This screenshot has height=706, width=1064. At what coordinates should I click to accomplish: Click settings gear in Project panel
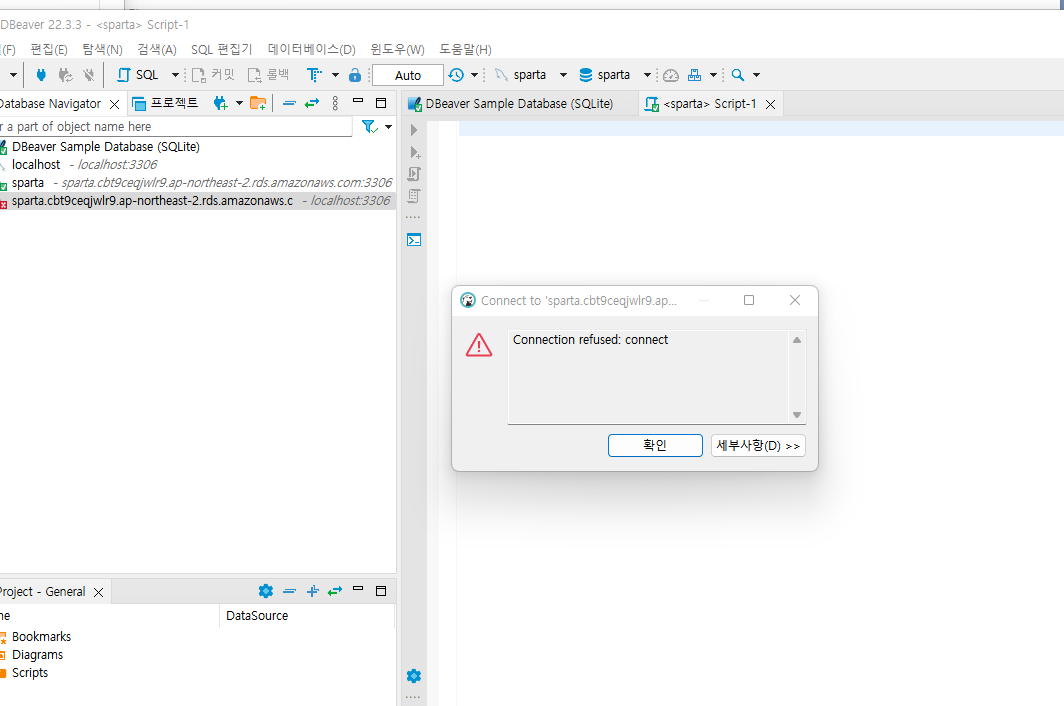(x=266, y=591)
